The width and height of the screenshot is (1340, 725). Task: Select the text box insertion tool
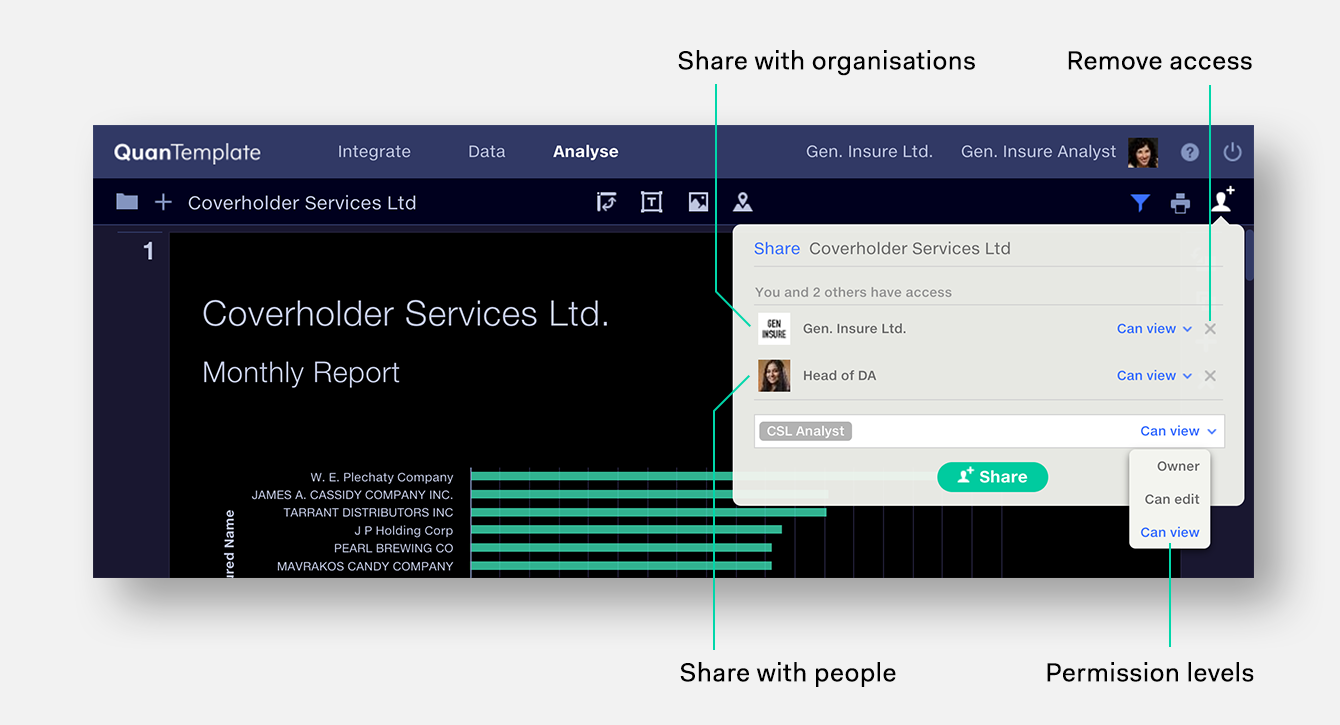point(651,202)
